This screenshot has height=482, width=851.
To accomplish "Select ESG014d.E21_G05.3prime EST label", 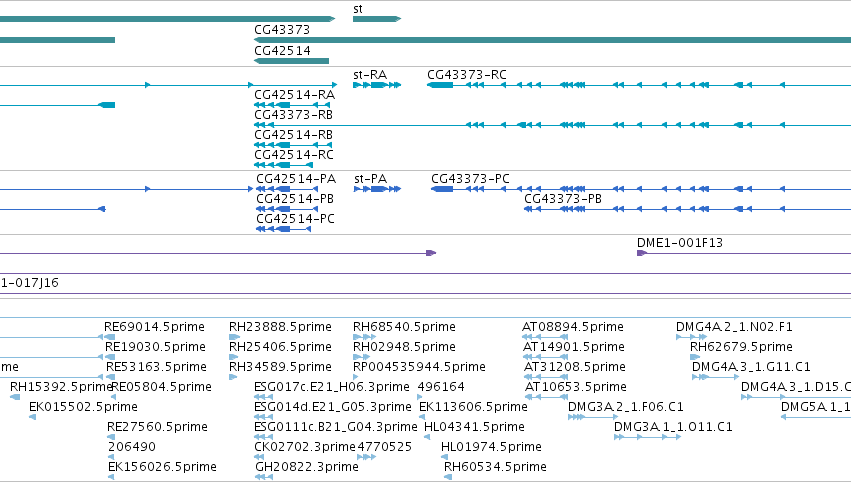I will point(333,407).
